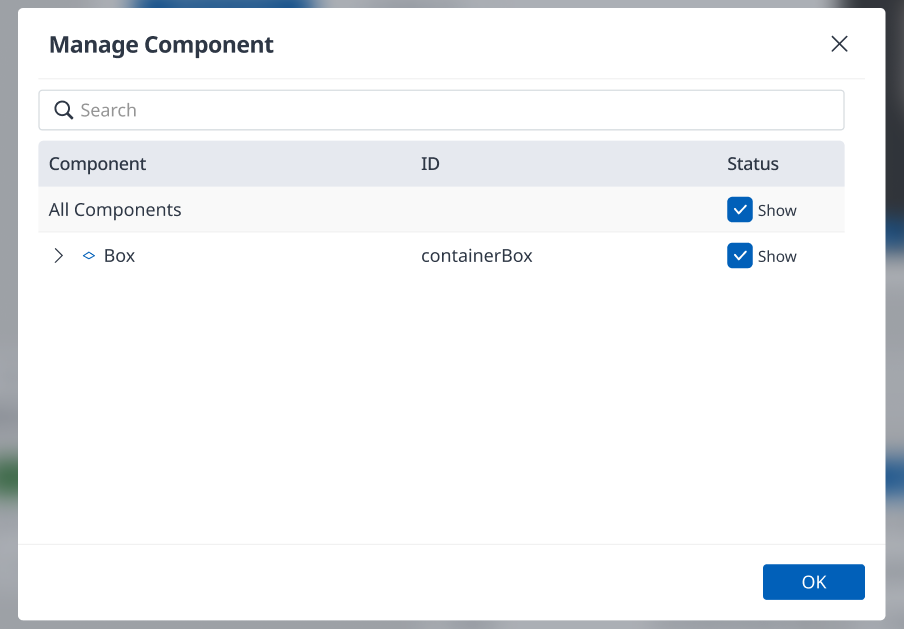
Task: Select the All Components row label
Action: pyautogui.click(x=115, y=210)
